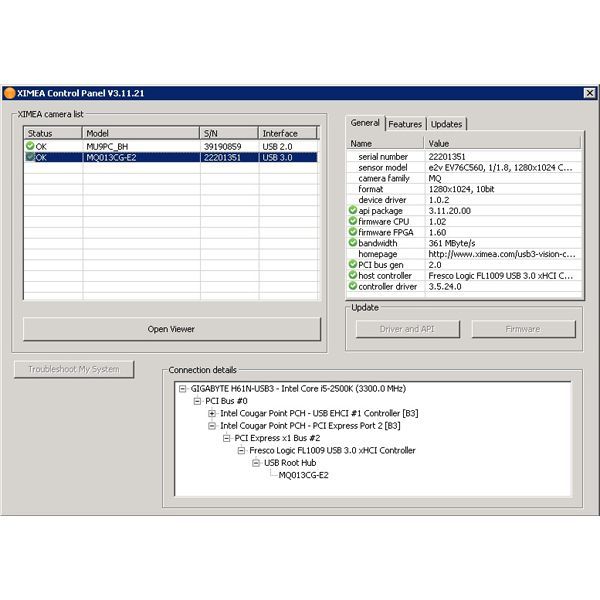This screenshot has width=600, height=600.
Task: Click green check icon beside controller driver
Action: 353,286
